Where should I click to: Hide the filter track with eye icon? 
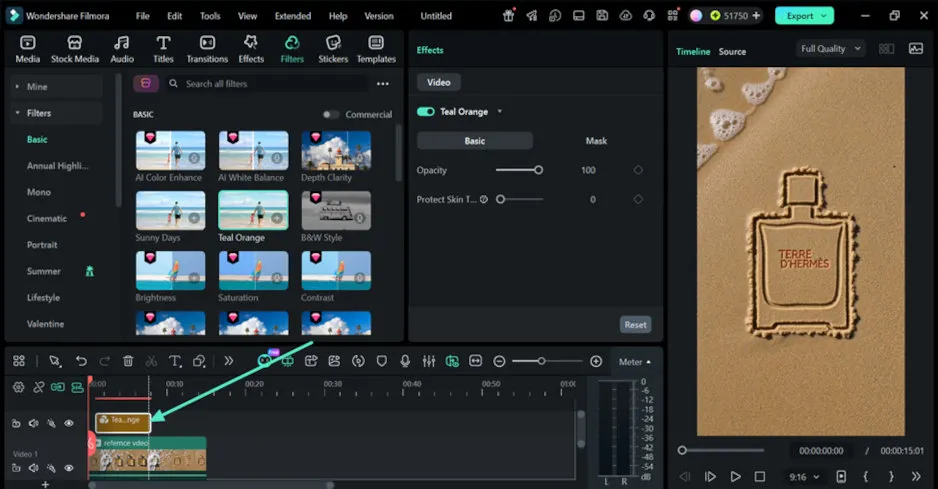pyautogui.click(x=69, y=423)
